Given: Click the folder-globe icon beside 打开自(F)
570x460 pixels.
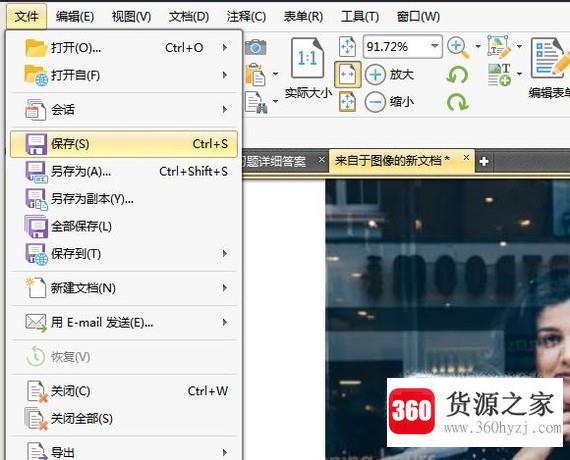Looking at the screenshot, I should pos(36,75).
